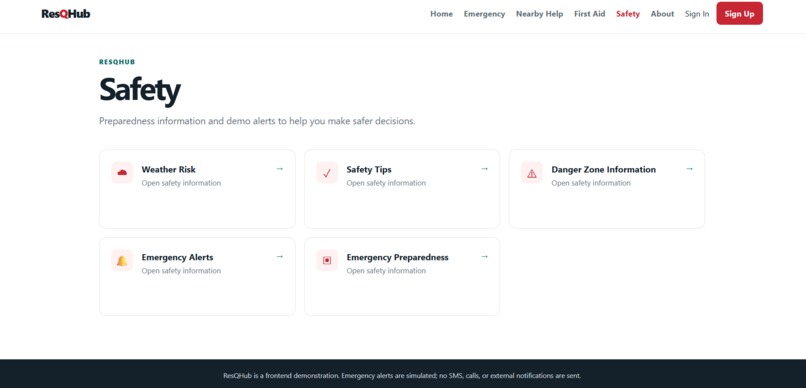
Task: Click the Emergency Alerts bell icon
Action: pyautogui.click(x=122, y=261)
